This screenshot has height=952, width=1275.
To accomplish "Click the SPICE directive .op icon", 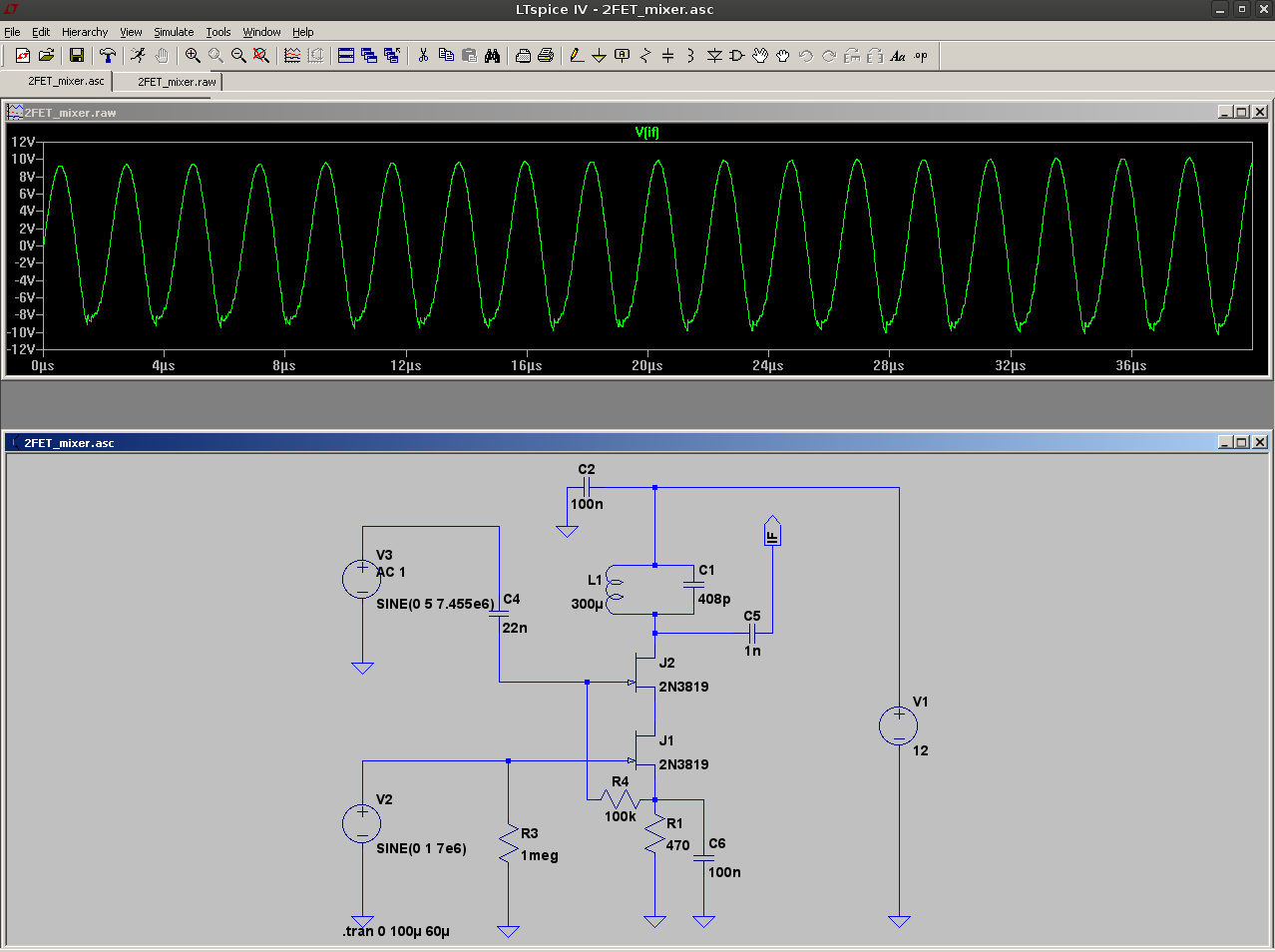I will click(x=921, y=56).
